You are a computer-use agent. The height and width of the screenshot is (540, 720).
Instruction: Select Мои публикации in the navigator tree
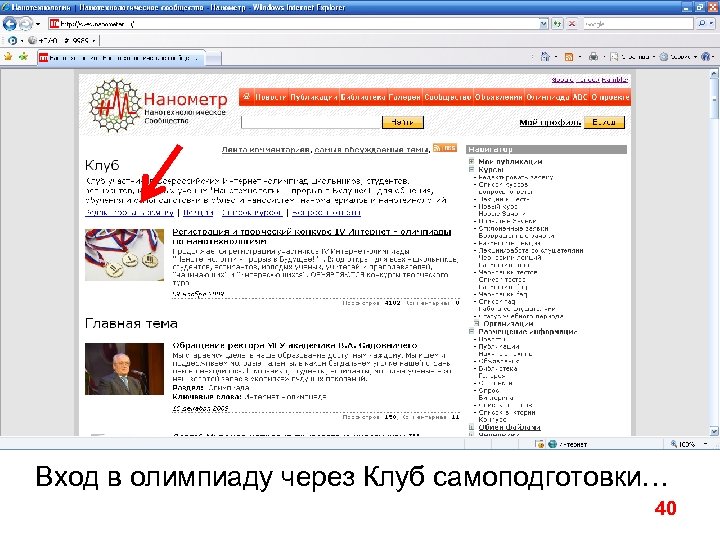[x=510, y=162]
